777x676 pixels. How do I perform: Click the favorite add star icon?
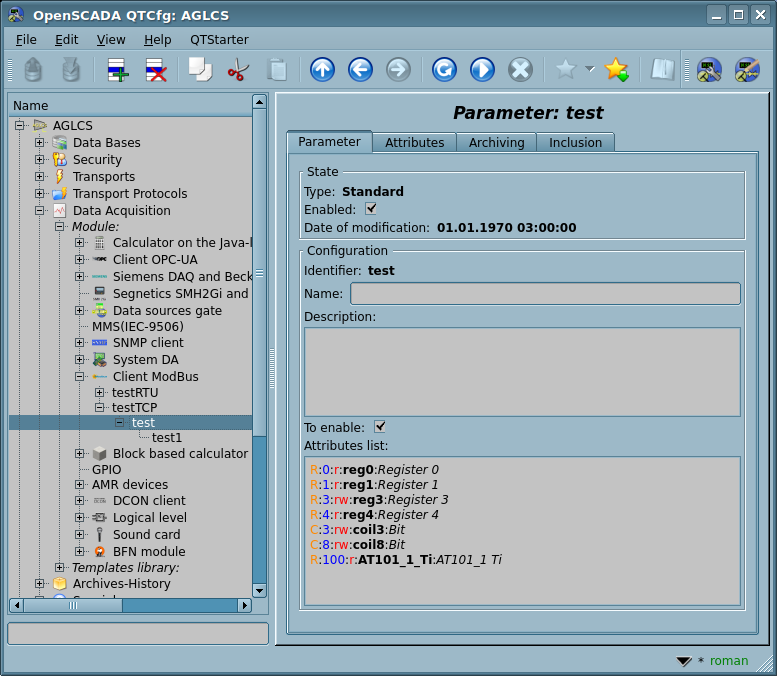tap(617, 70)
